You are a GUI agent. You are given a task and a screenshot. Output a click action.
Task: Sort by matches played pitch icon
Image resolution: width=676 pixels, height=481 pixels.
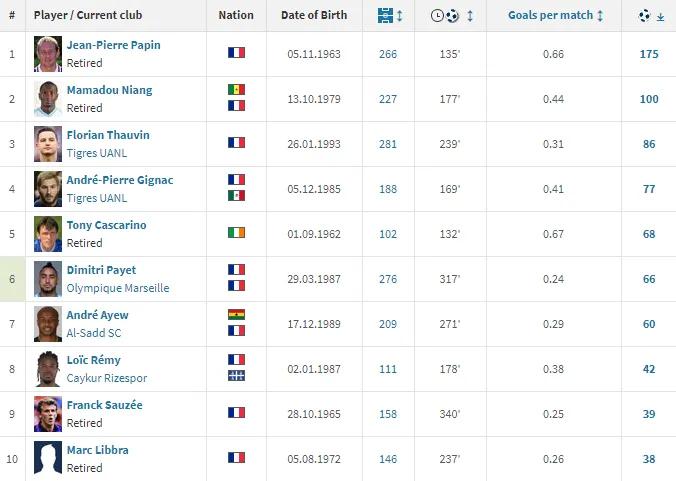pyautogui.click(x=385, y=16)
